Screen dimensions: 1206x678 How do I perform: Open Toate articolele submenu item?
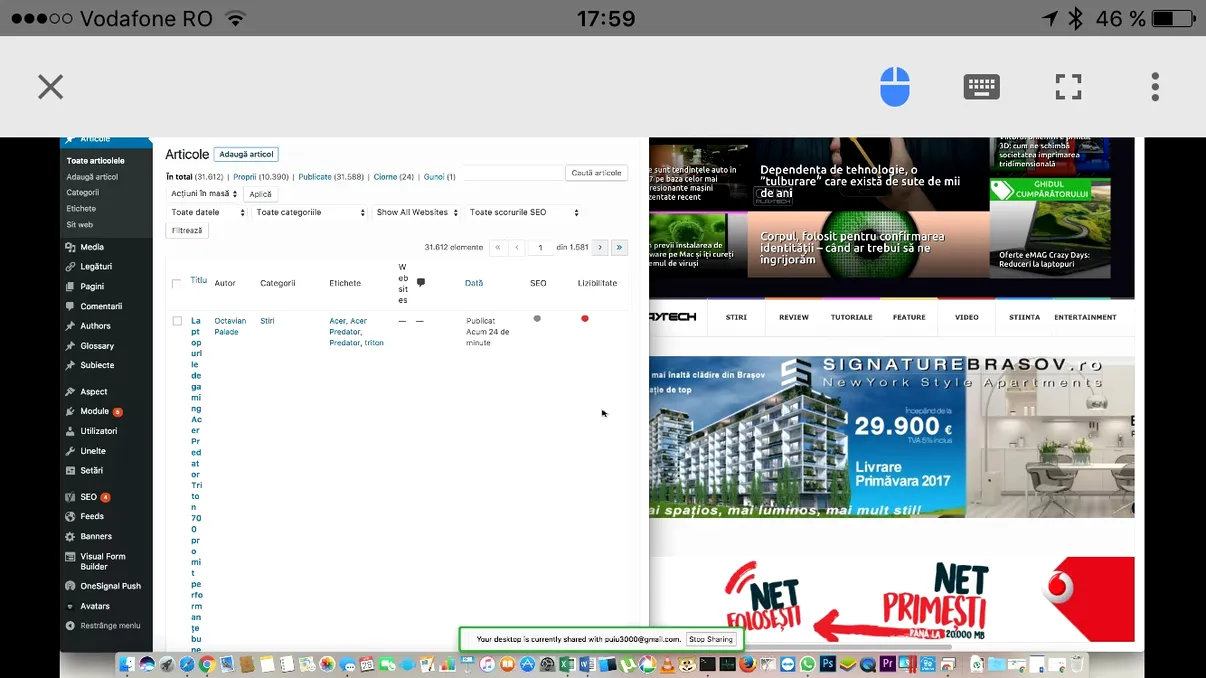point(96,161)
